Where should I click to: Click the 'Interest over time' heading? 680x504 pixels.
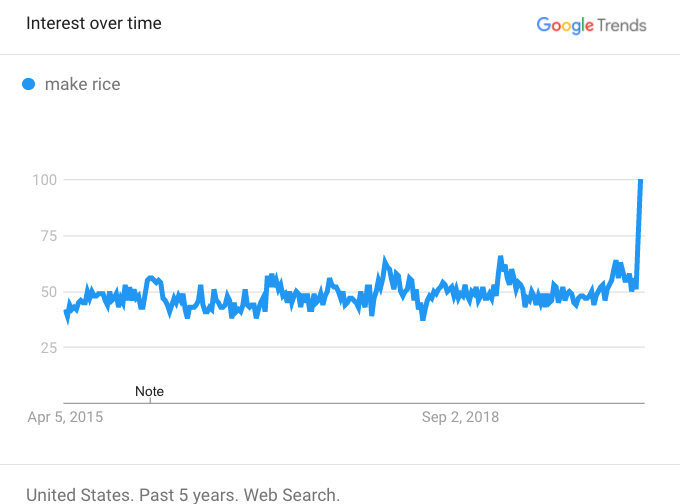94,23
